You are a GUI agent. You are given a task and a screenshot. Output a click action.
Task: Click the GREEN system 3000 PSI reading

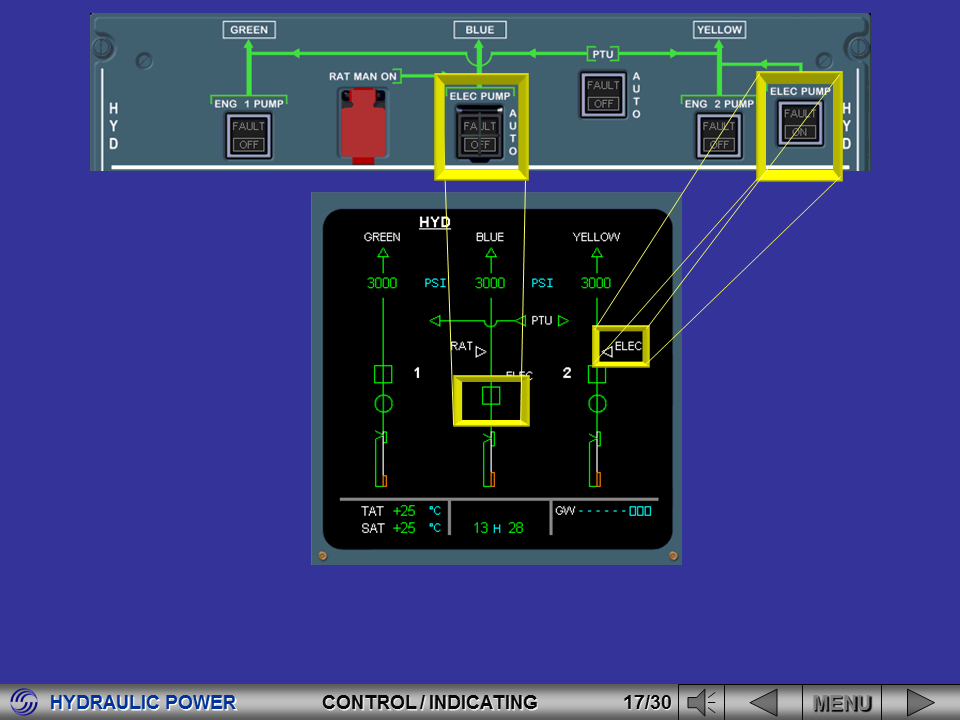click(x=383, y=283)
